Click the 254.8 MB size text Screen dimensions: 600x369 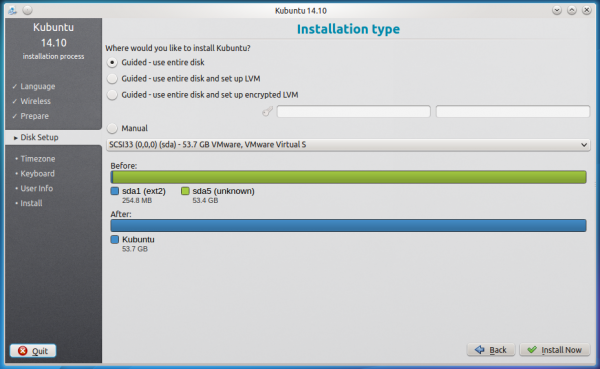point(137,201)
